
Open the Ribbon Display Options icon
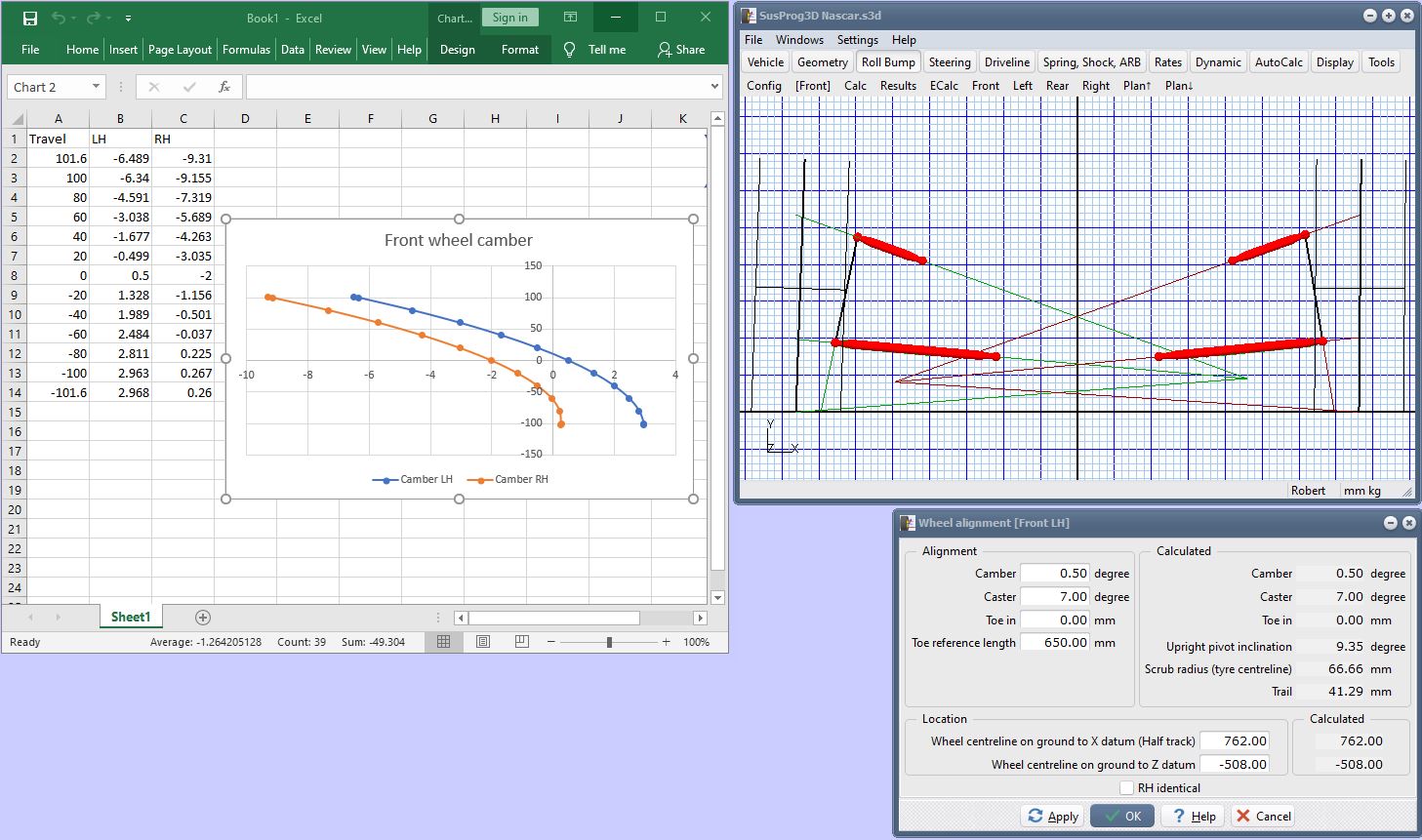click(570, 18)
